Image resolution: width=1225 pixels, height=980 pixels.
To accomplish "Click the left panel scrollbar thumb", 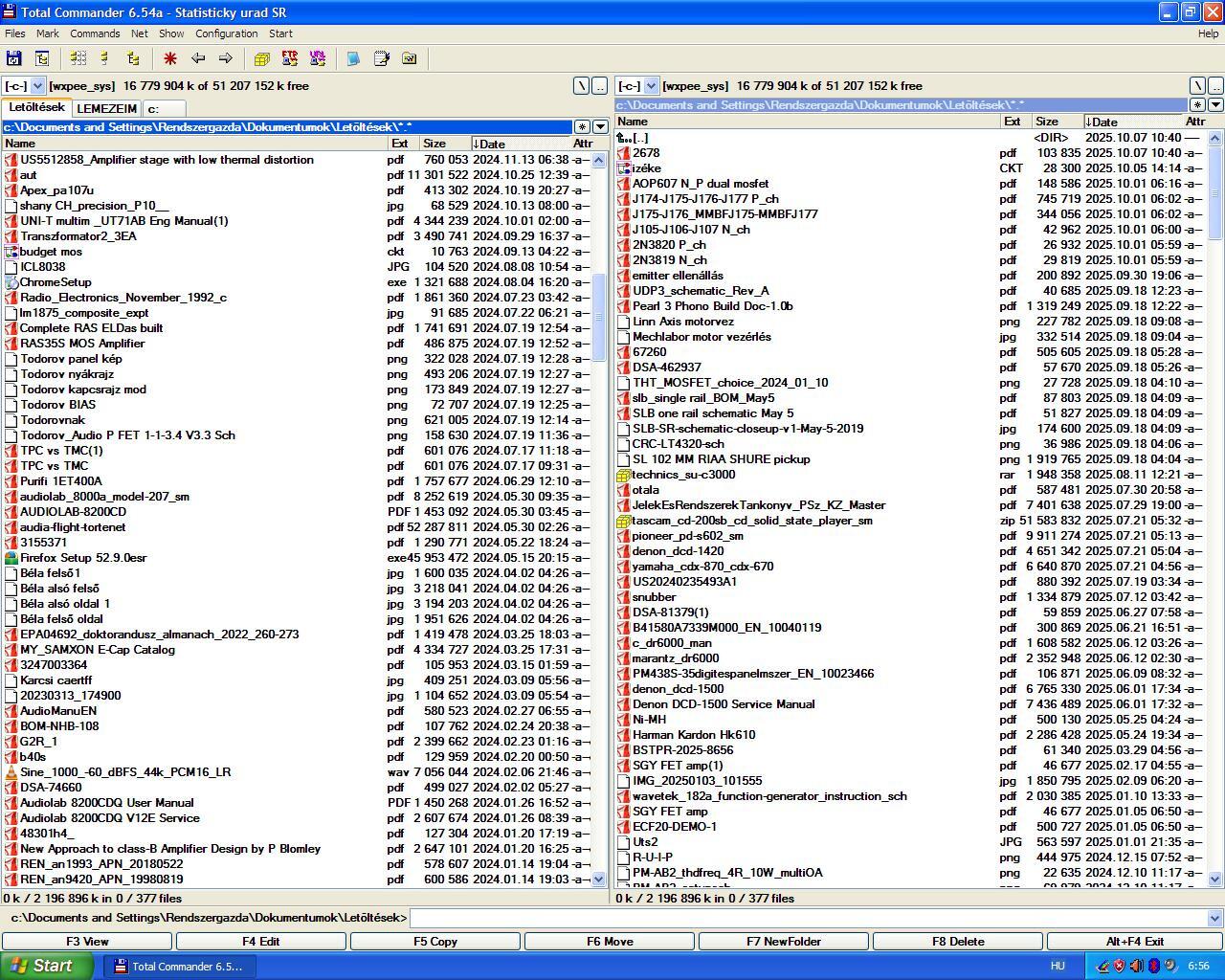I will pos(600,318).
